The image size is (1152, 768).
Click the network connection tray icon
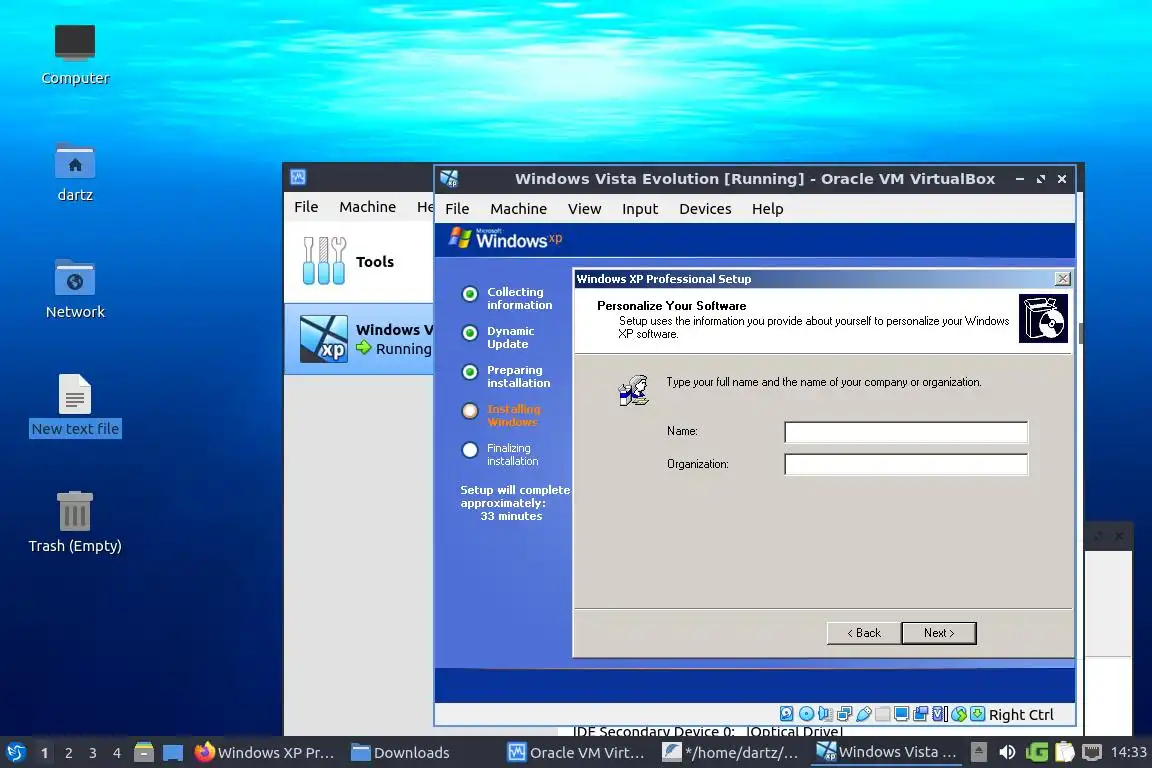pyautogui.click(x=1092, y=752)
